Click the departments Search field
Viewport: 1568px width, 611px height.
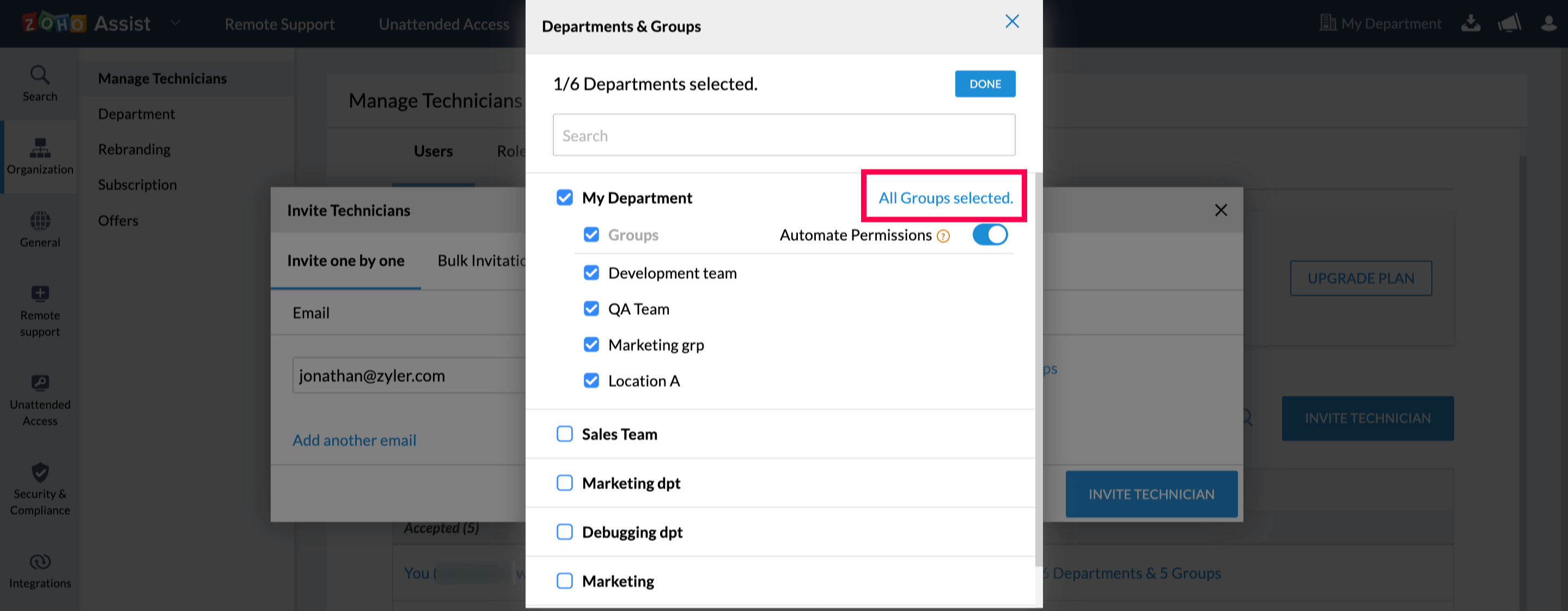(783, 135)
